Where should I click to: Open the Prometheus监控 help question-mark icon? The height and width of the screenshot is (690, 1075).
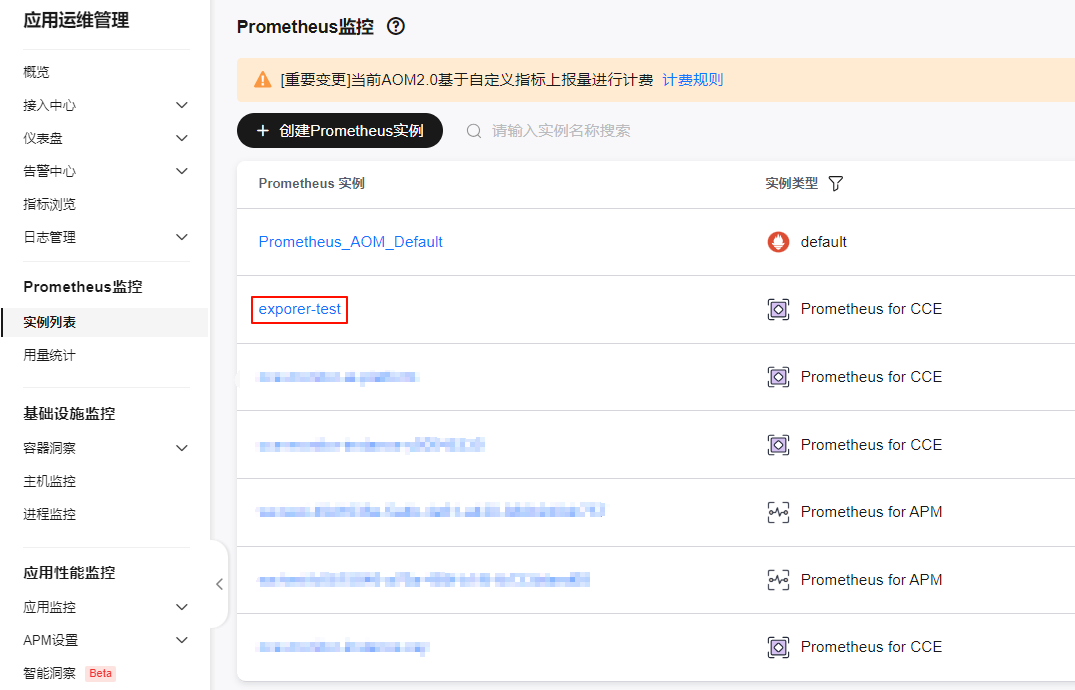point(396,26)
